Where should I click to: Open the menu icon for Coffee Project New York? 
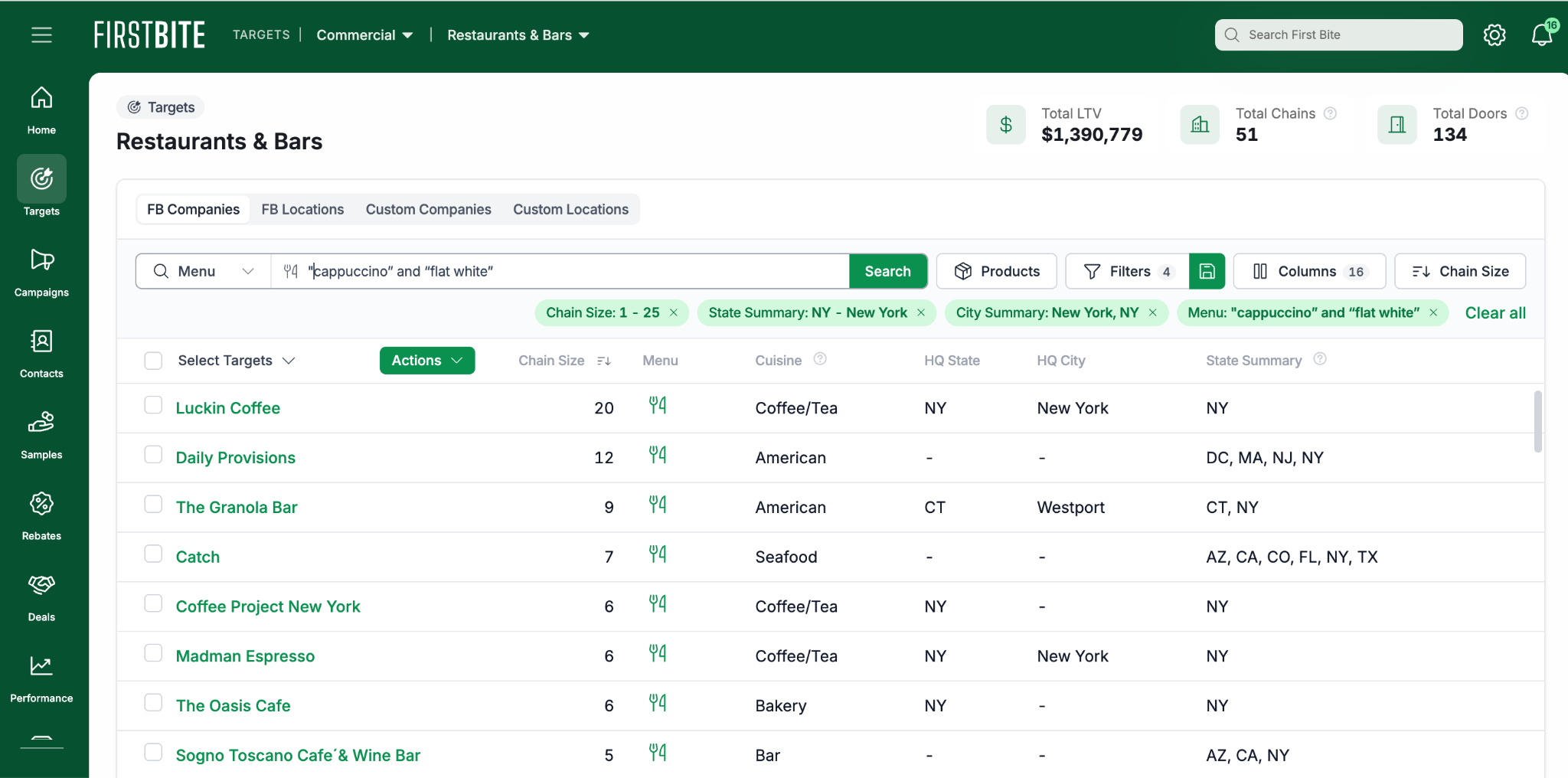[x=658, y=604]
